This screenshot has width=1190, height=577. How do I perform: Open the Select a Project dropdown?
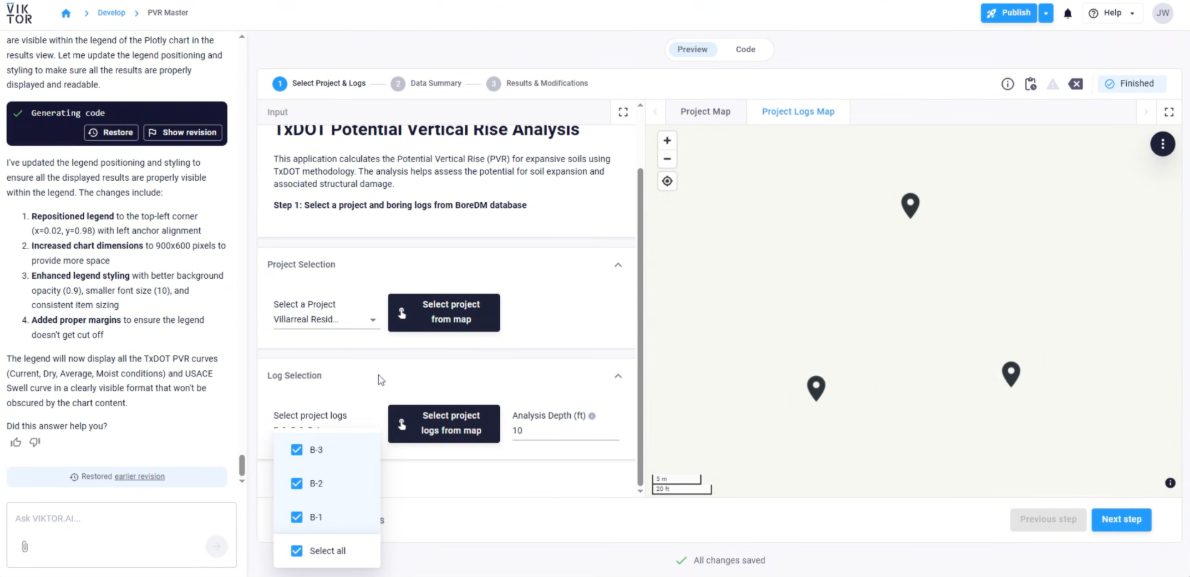click(x=326, y=320)
